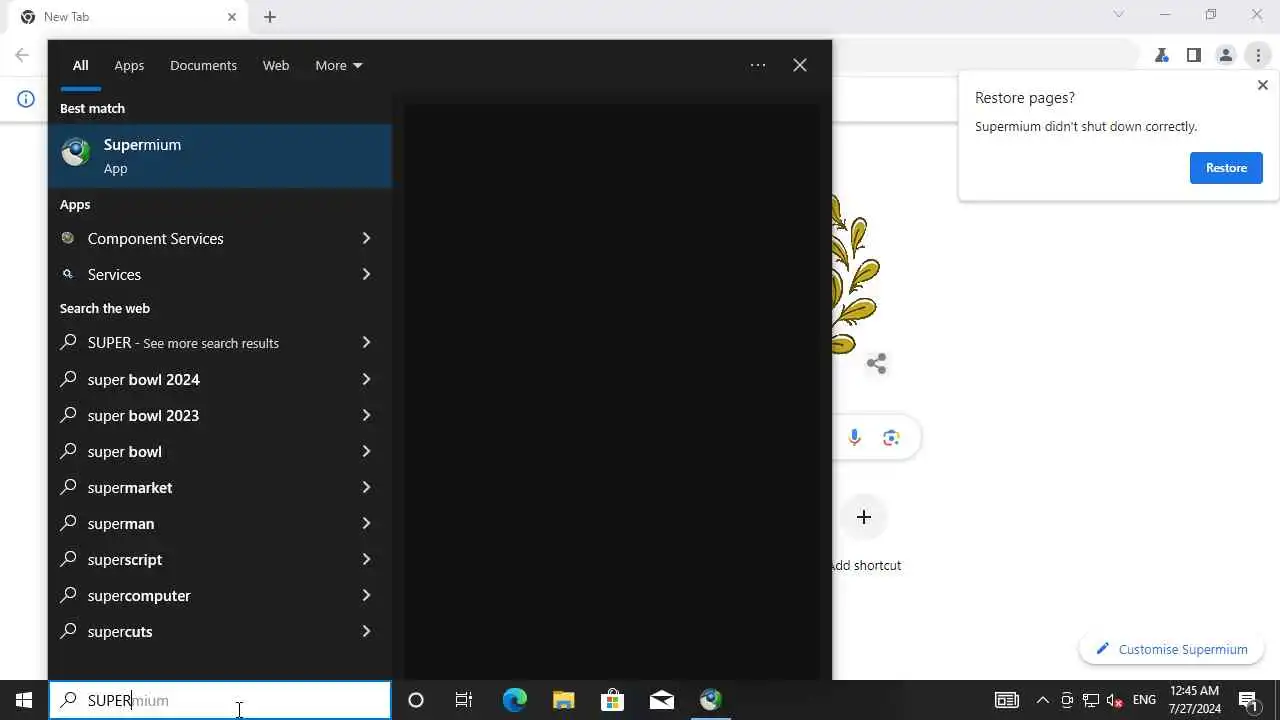The height and width of the screenshot is (720, 1280).
Task: Close the New Tab tab
Action: coord(232,17)
